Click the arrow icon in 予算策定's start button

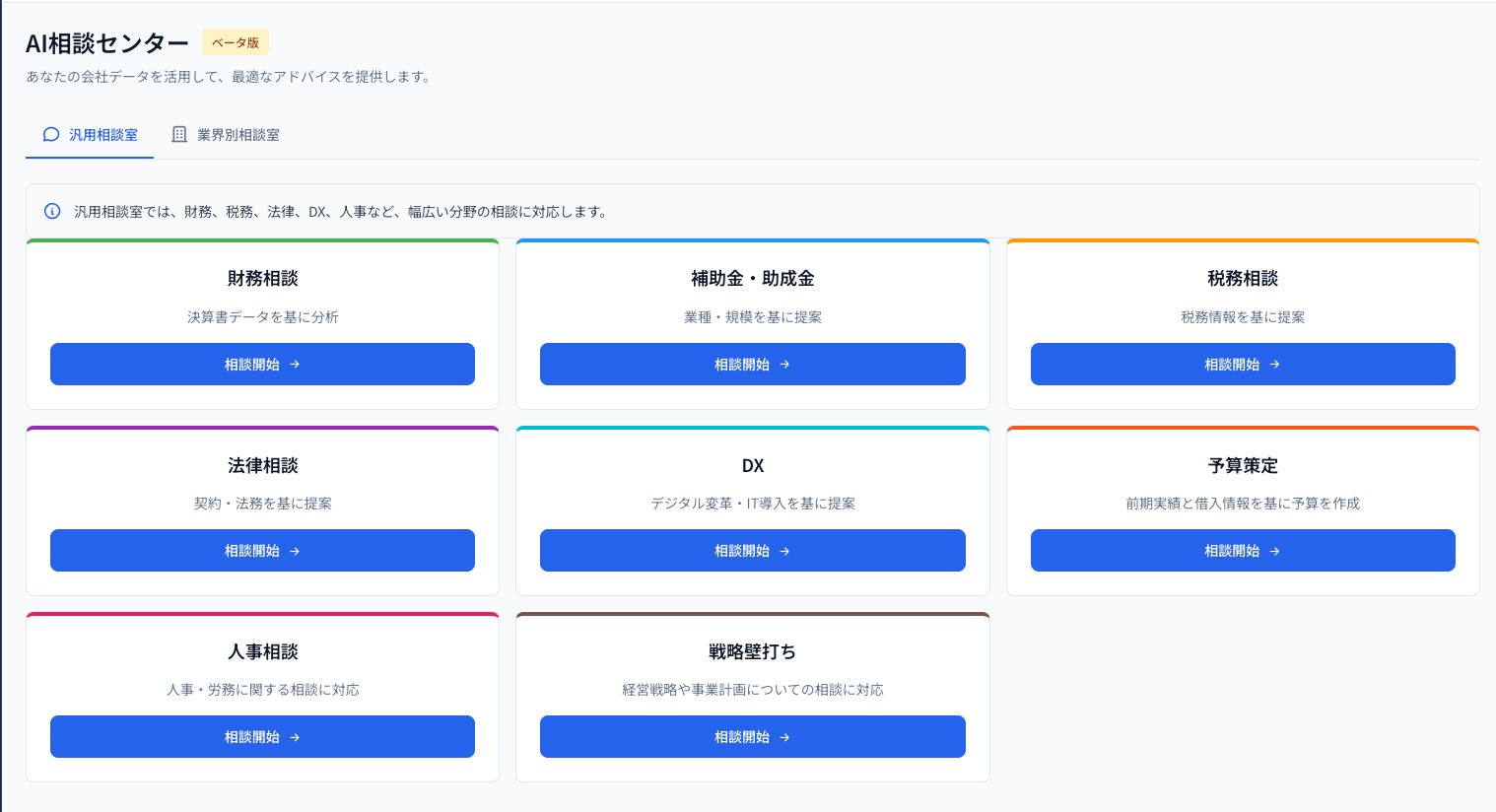point(1275,550)
